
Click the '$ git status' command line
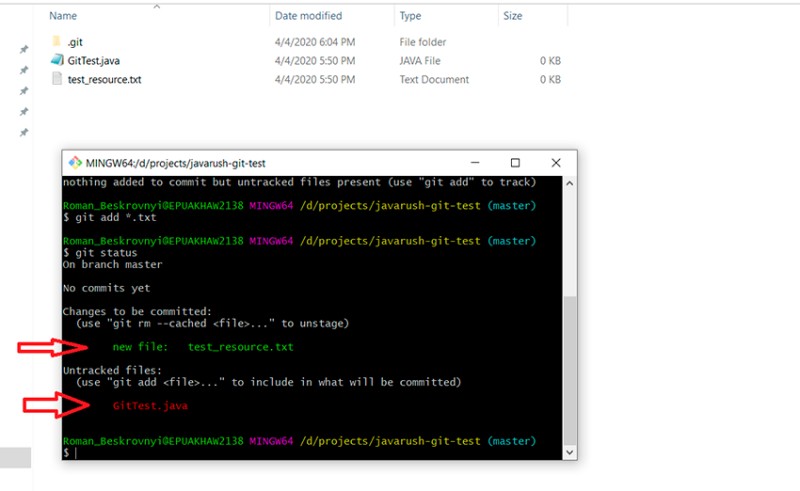tap(100, 253)
